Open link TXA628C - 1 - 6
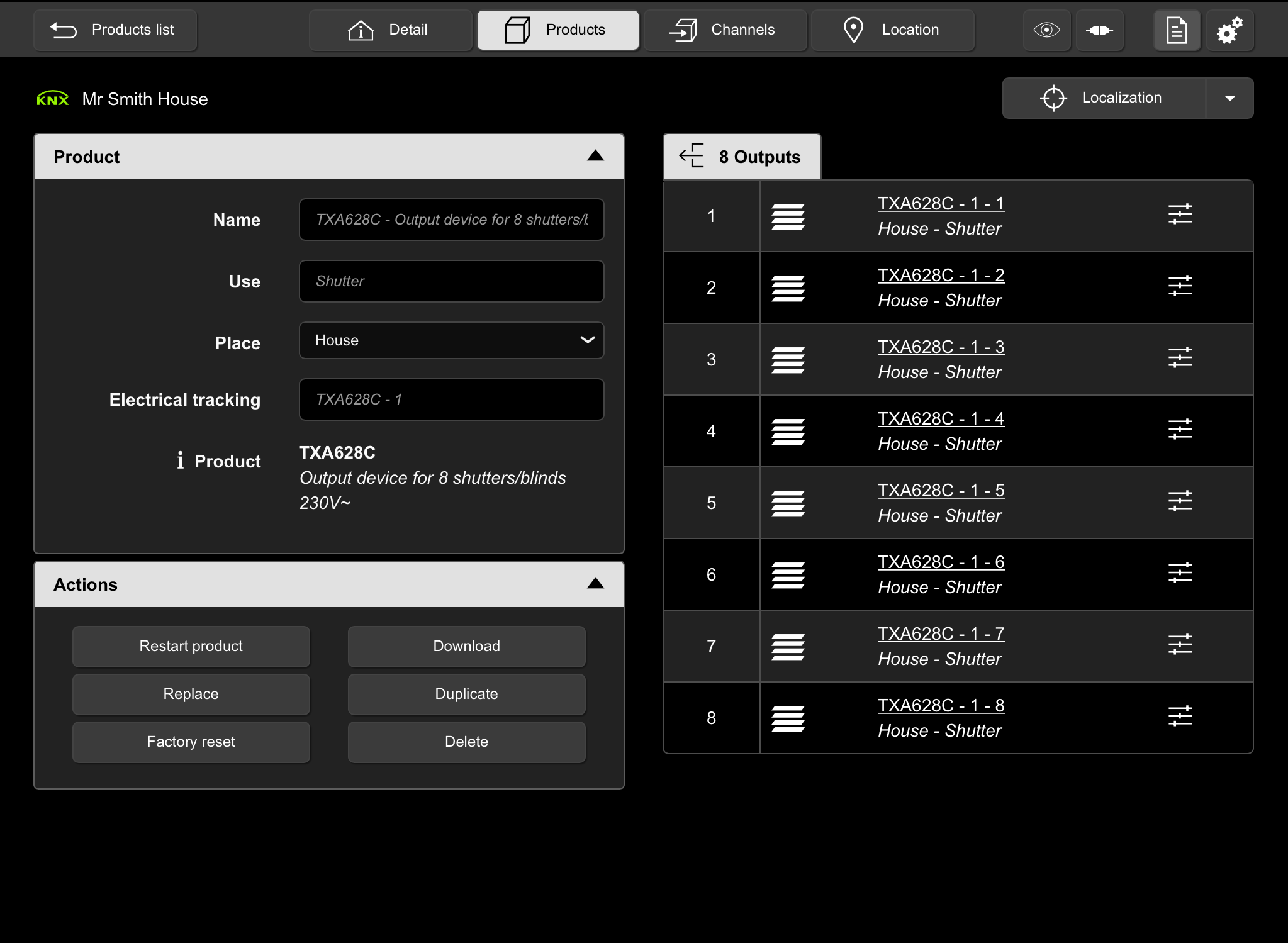The image size is (1288, 943). tap(941, 562)
